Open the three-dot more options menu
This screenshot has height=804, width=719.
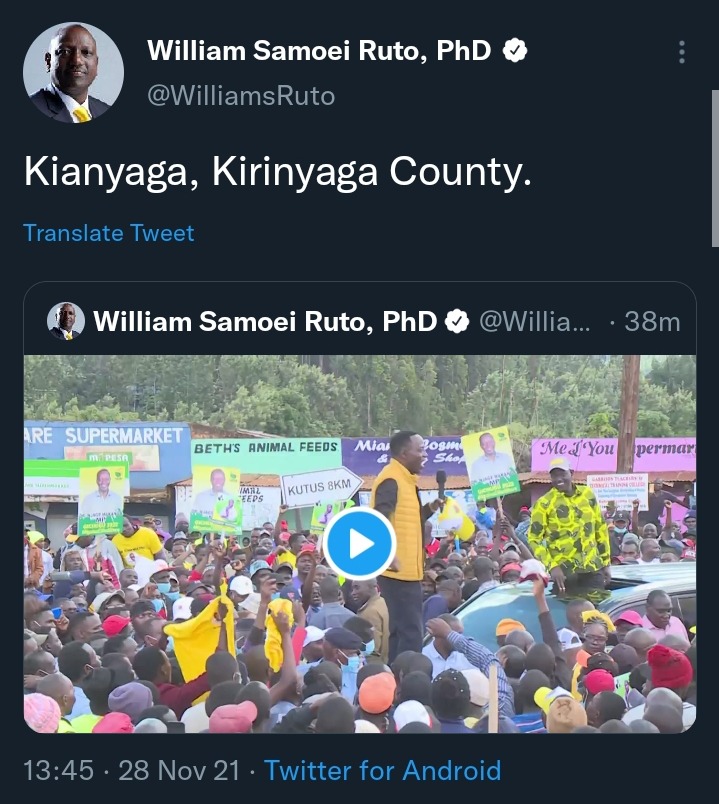click(682, 52)
